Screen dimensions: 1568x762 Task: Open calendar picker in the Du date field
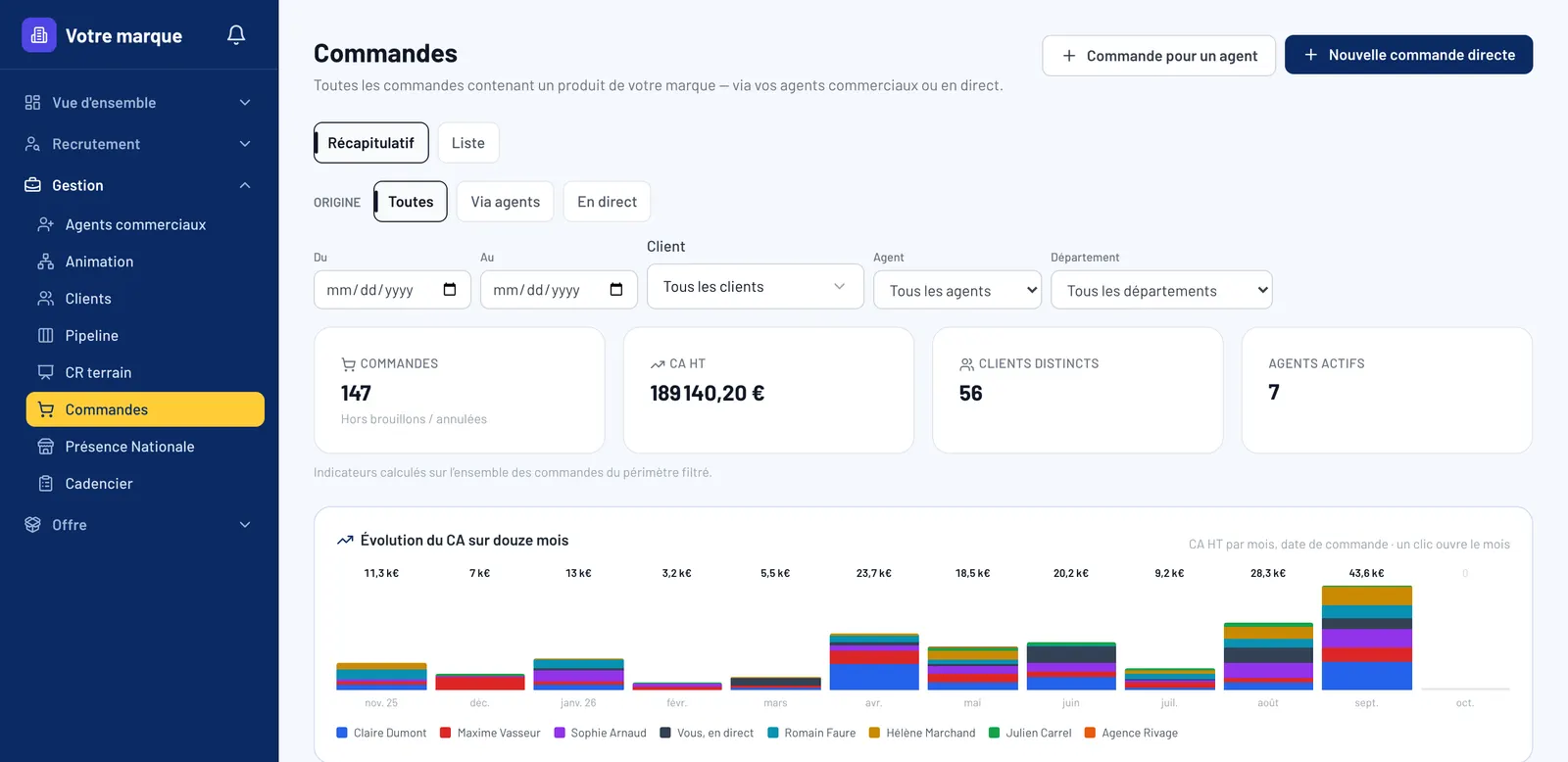450,290
